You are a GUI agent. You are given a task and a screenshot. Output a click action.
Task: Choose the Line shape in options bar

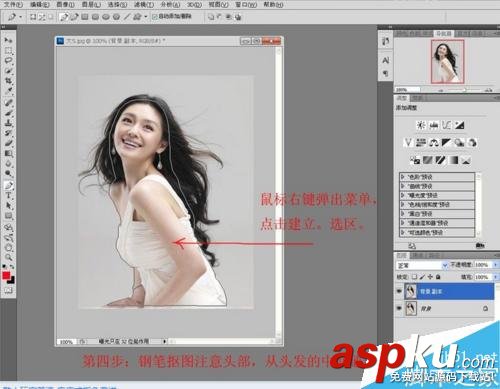coord(127,17)
